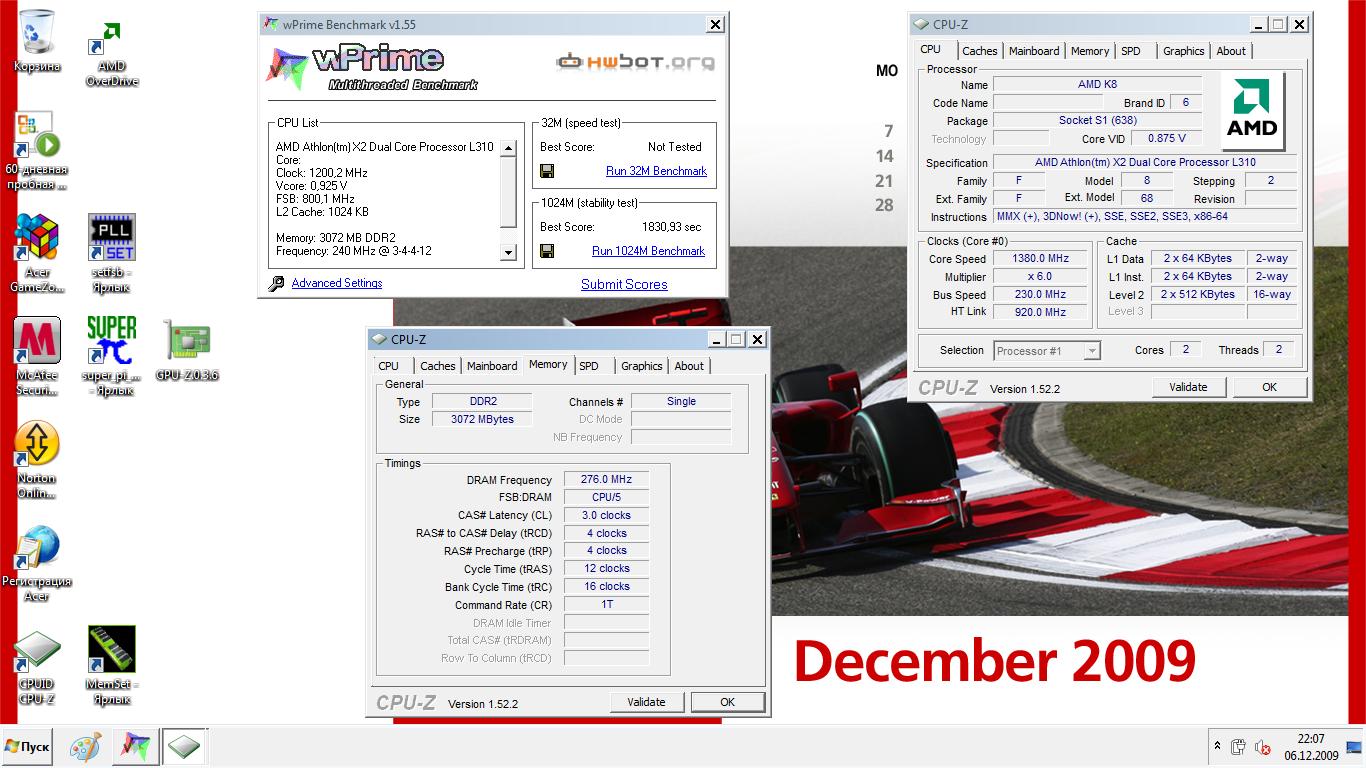Launch MemSet shortcut icon
Viewport: 1366px width, 768px height.
point(112,665)
